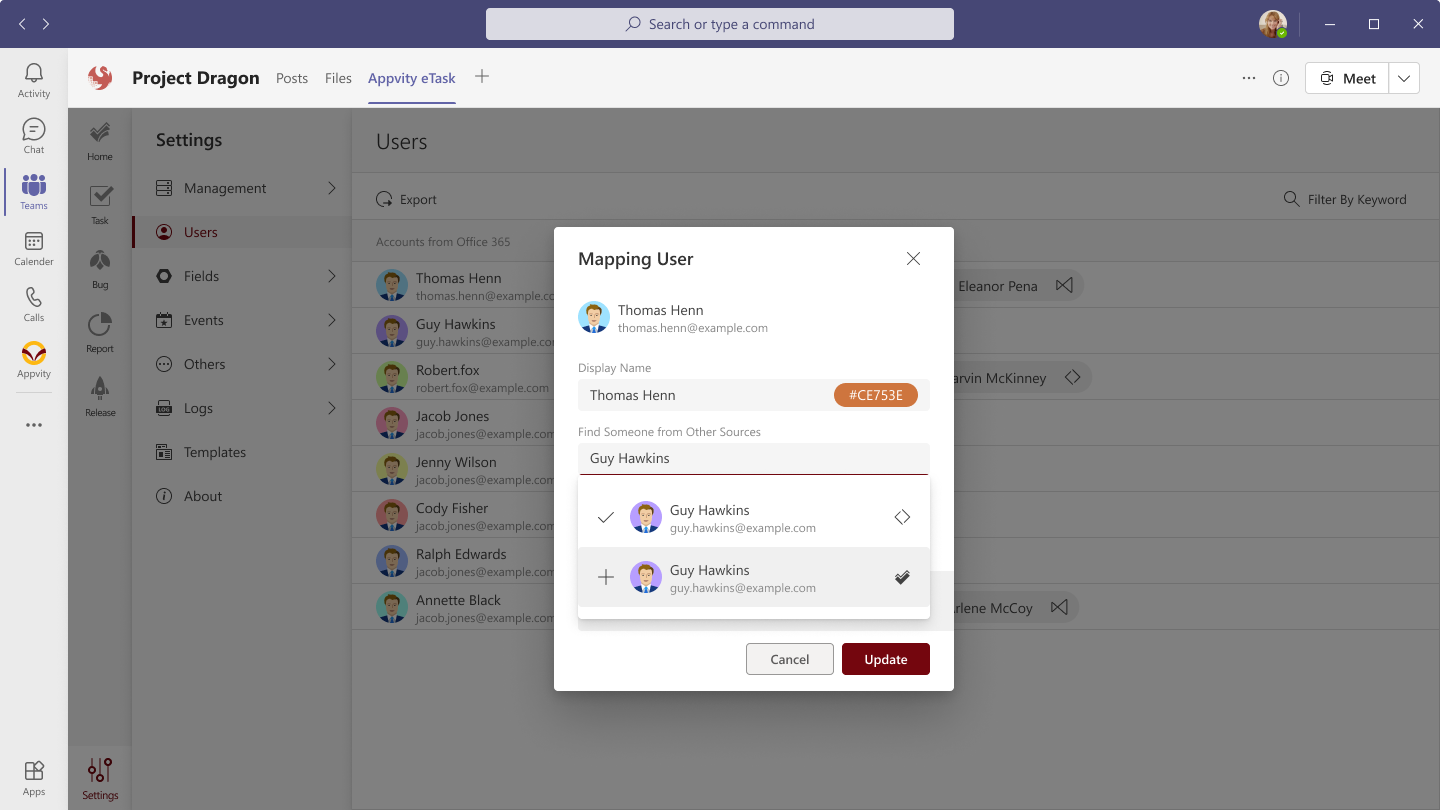Switch to the Files tab
Screen dimensions: 1440x810
[x=338, y=78]
